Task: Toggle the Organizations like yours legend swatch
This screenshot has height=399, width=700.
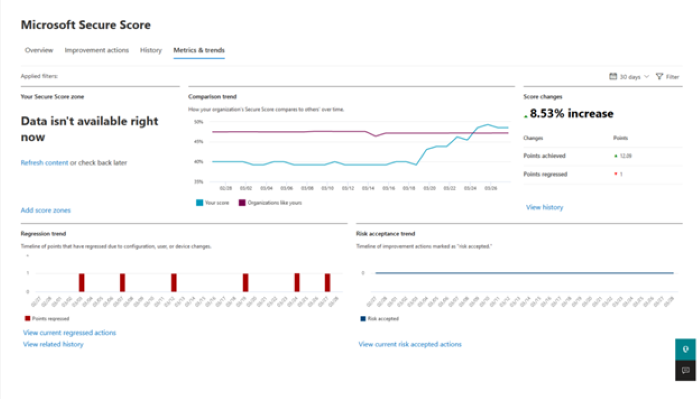Action: point(242,203)
